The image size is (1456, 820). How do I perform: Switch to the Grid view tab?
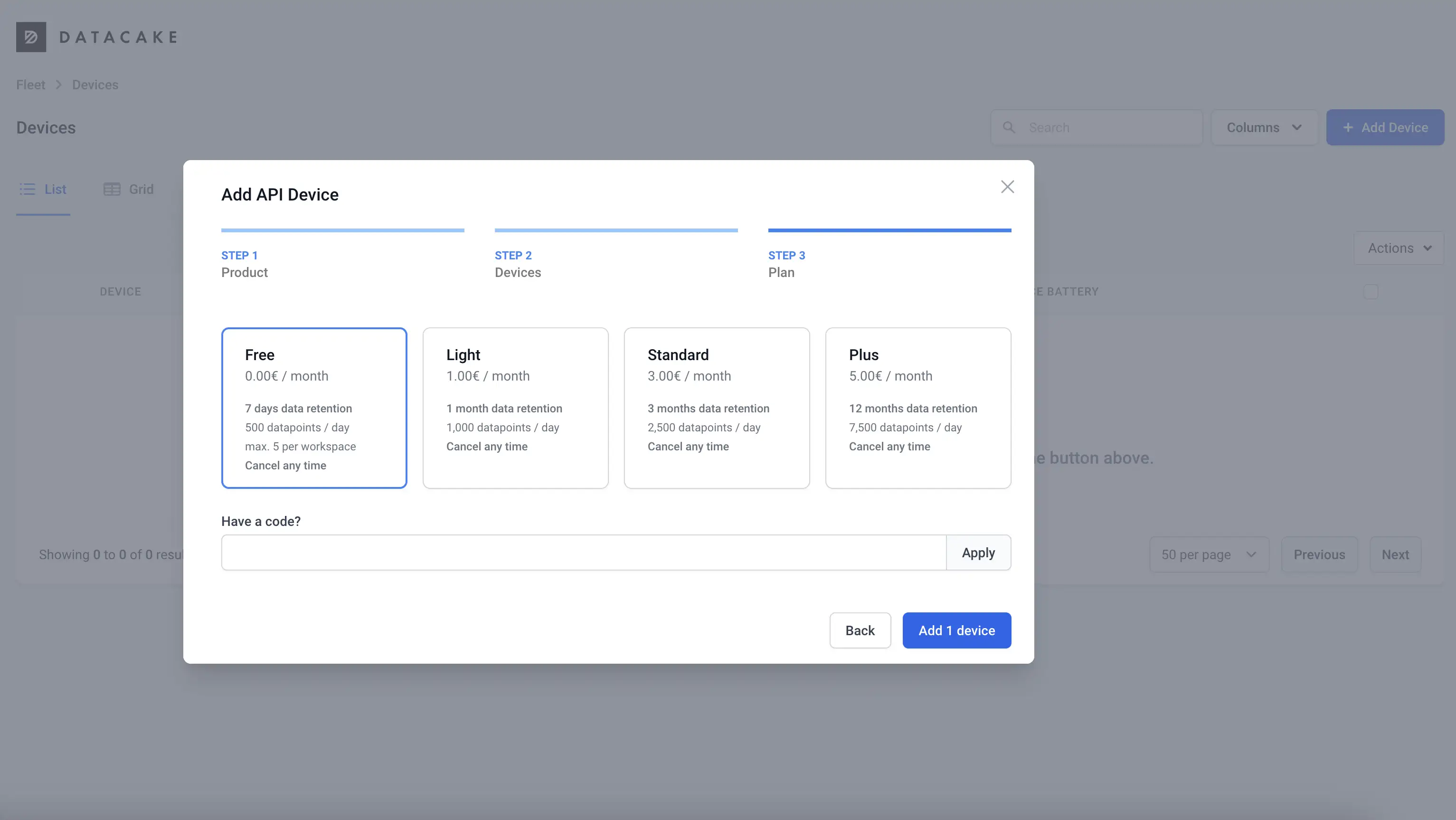[128, 190]
